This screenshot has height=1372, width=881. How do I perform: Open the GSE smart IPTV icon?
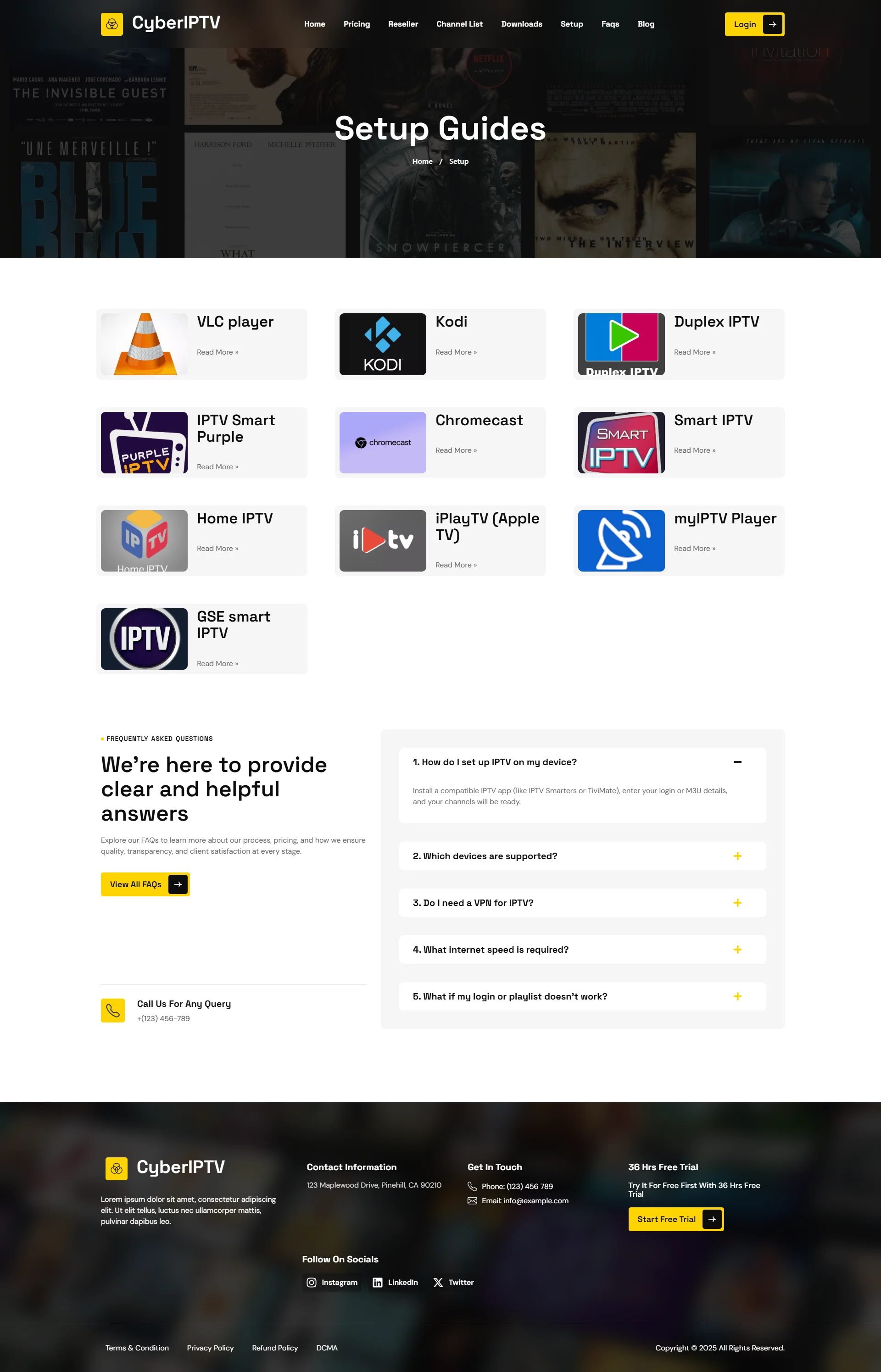click(x=143, y=638)
